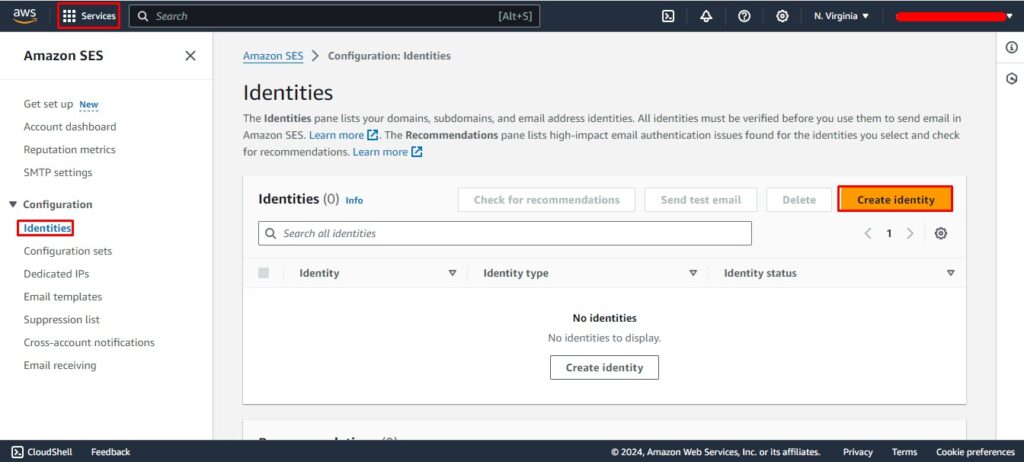Open second Learn more link about recommendations

(387, 152)
